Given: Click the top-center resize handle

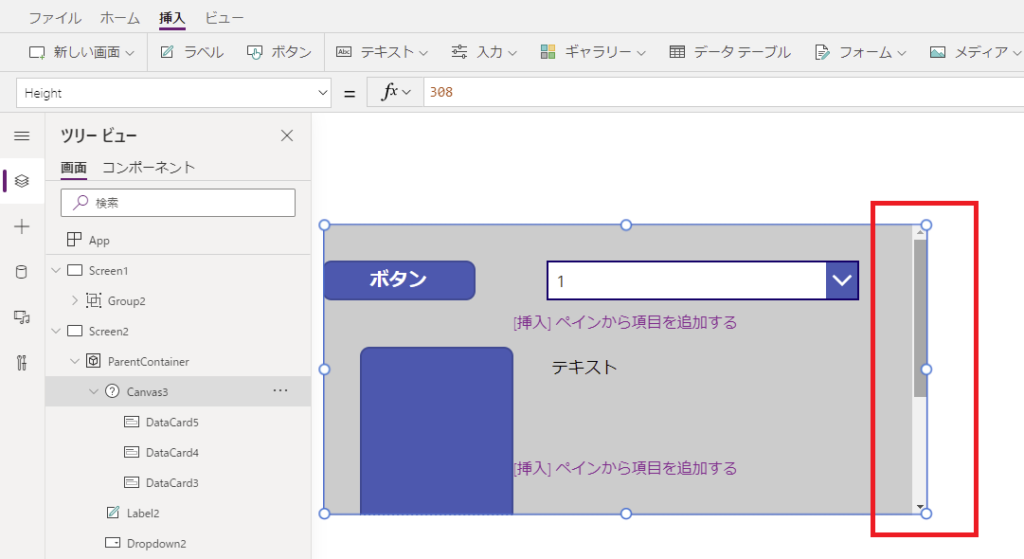Looking at the screenshot, I should [x=626, y=225].
